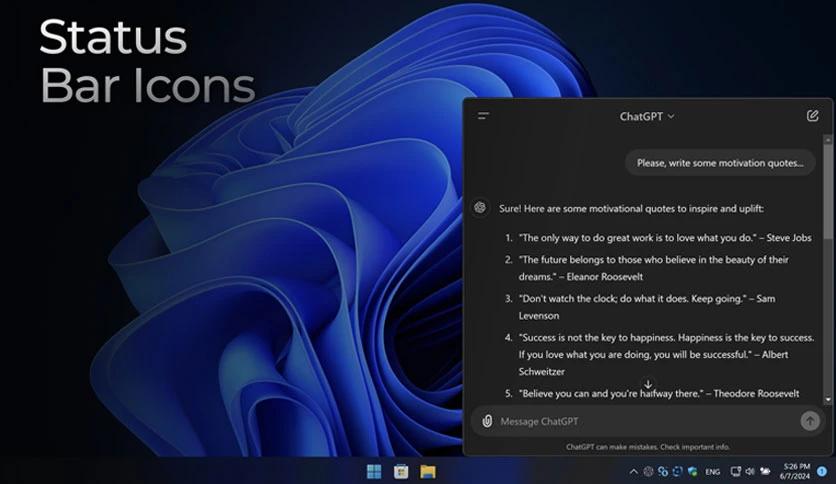The image size is (836, 484).
Task: Start a new chat with the compose icon
Action: tap(812, 116)
